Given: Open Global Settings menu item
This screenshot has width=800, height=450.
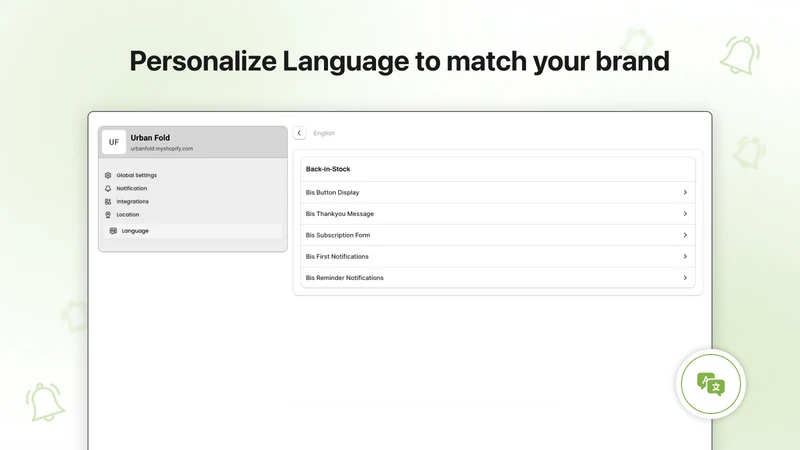Looking at the screenshot, I should click(137, 175).
